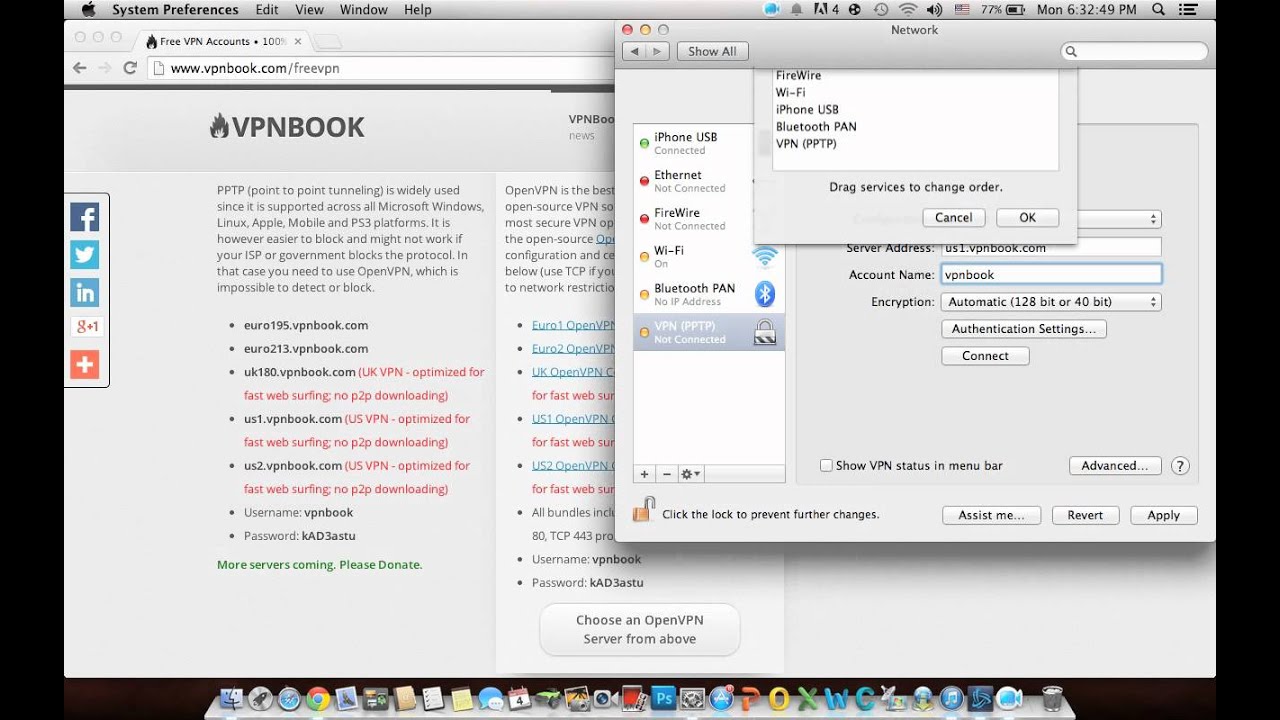Click the Account Name field

point(1051,274)
